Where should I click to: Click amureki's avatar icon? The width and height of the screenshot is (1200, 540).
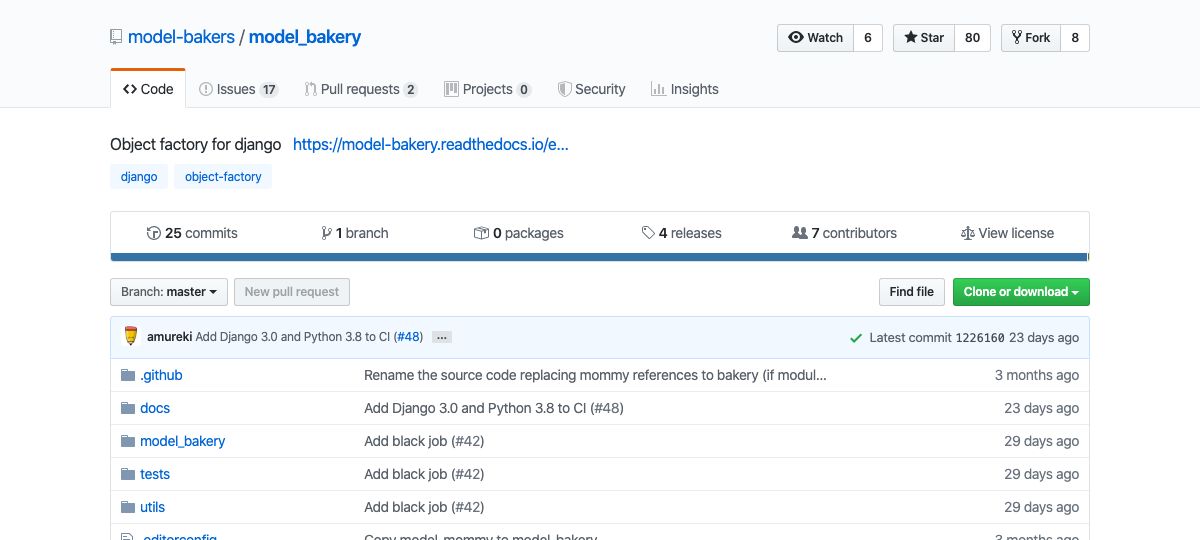[x=130, y=337]
